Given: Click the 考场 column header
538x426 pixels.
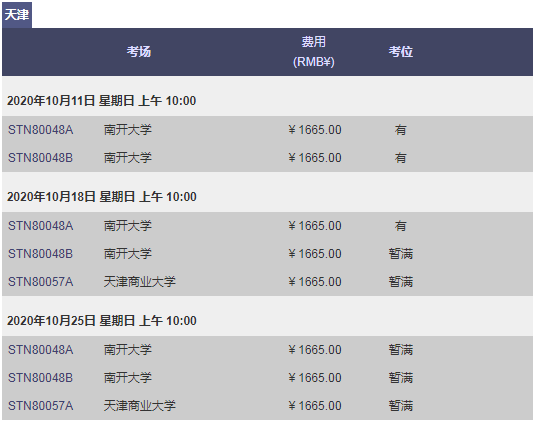Looking at the screenshot, I should 139,52.
